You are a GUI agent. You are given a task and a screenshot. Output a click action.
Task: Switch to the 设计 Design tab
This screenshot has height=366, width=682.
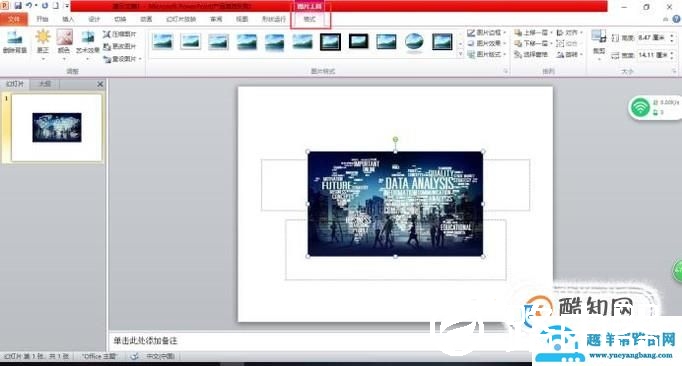(94, 19)
